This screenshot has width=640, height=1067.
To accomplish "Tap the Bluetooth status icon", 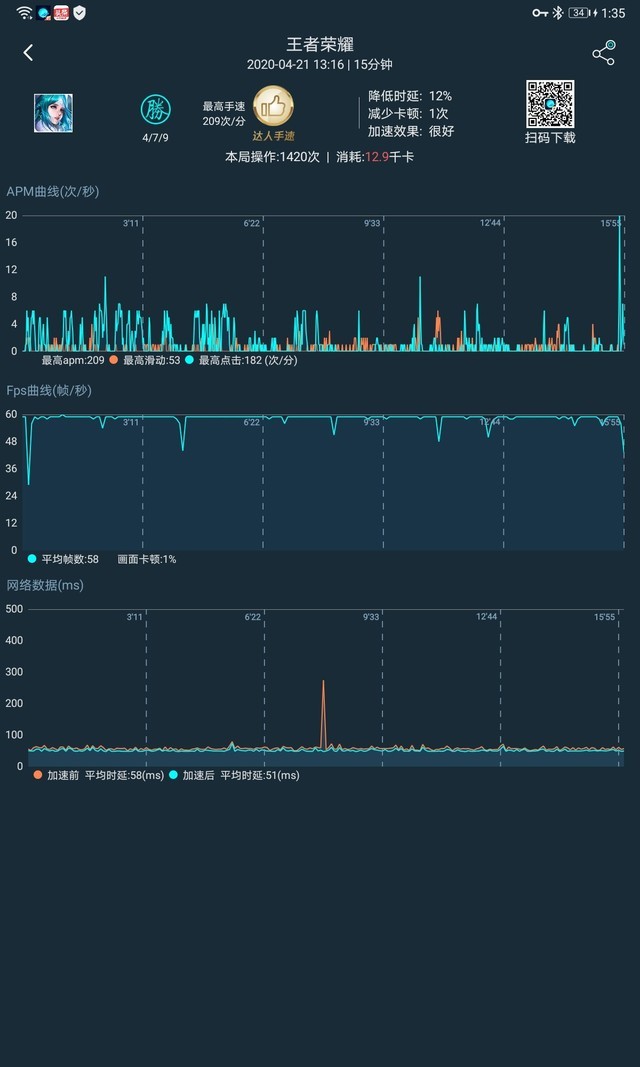I will pos(558,12).
